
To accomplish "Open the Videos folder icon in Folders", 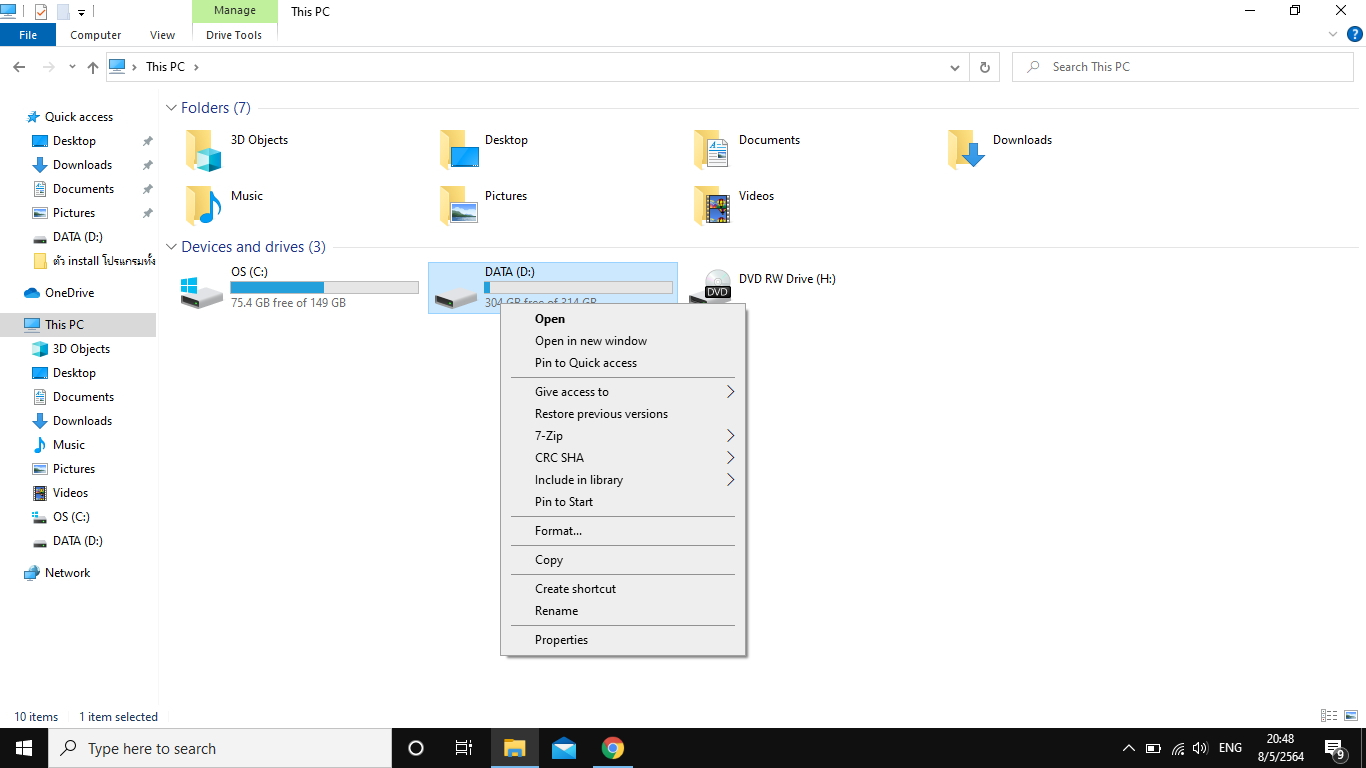I will pos(713,206).
